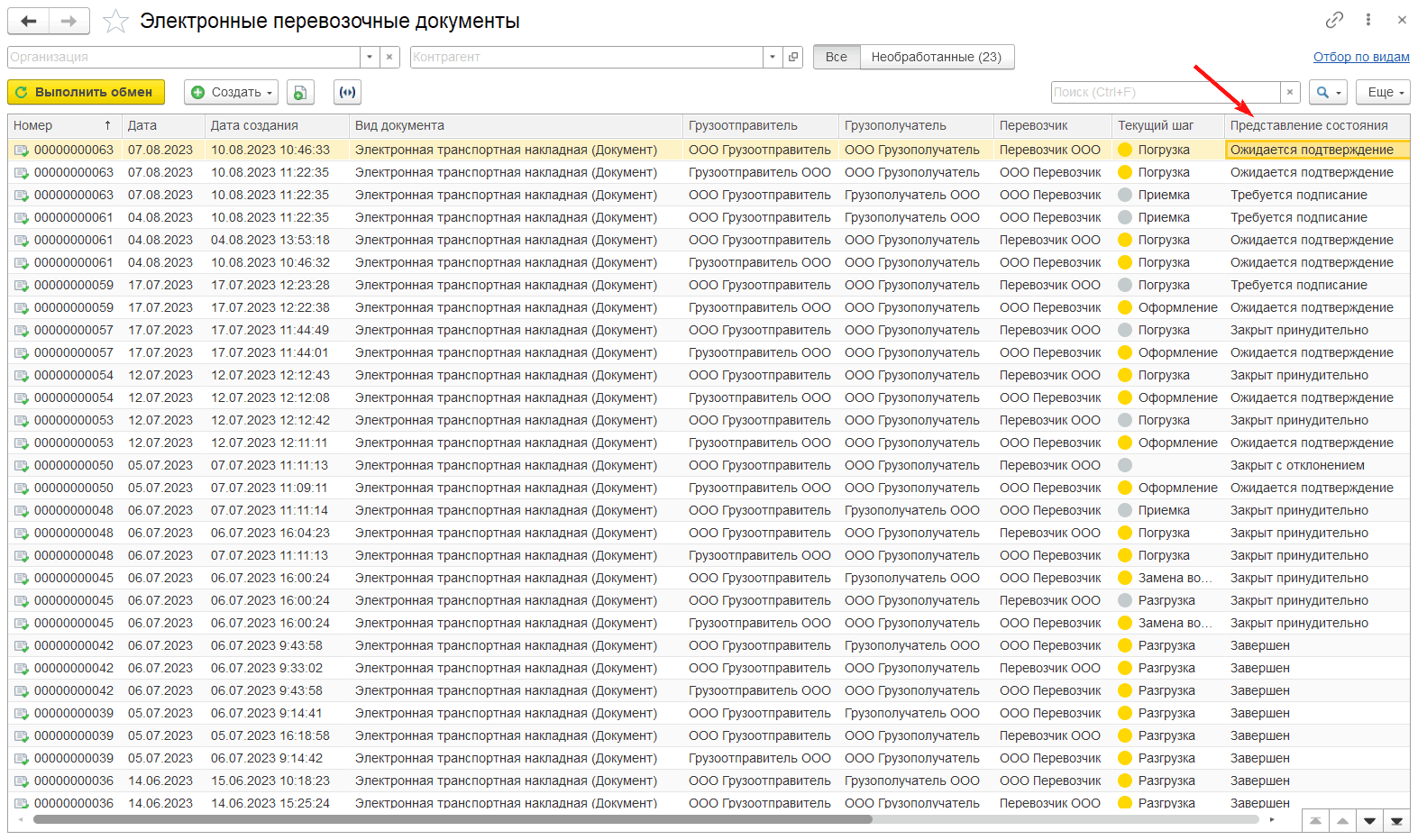
Task: Get a link using the chain icon
Action: click(x=1334, y=20)
